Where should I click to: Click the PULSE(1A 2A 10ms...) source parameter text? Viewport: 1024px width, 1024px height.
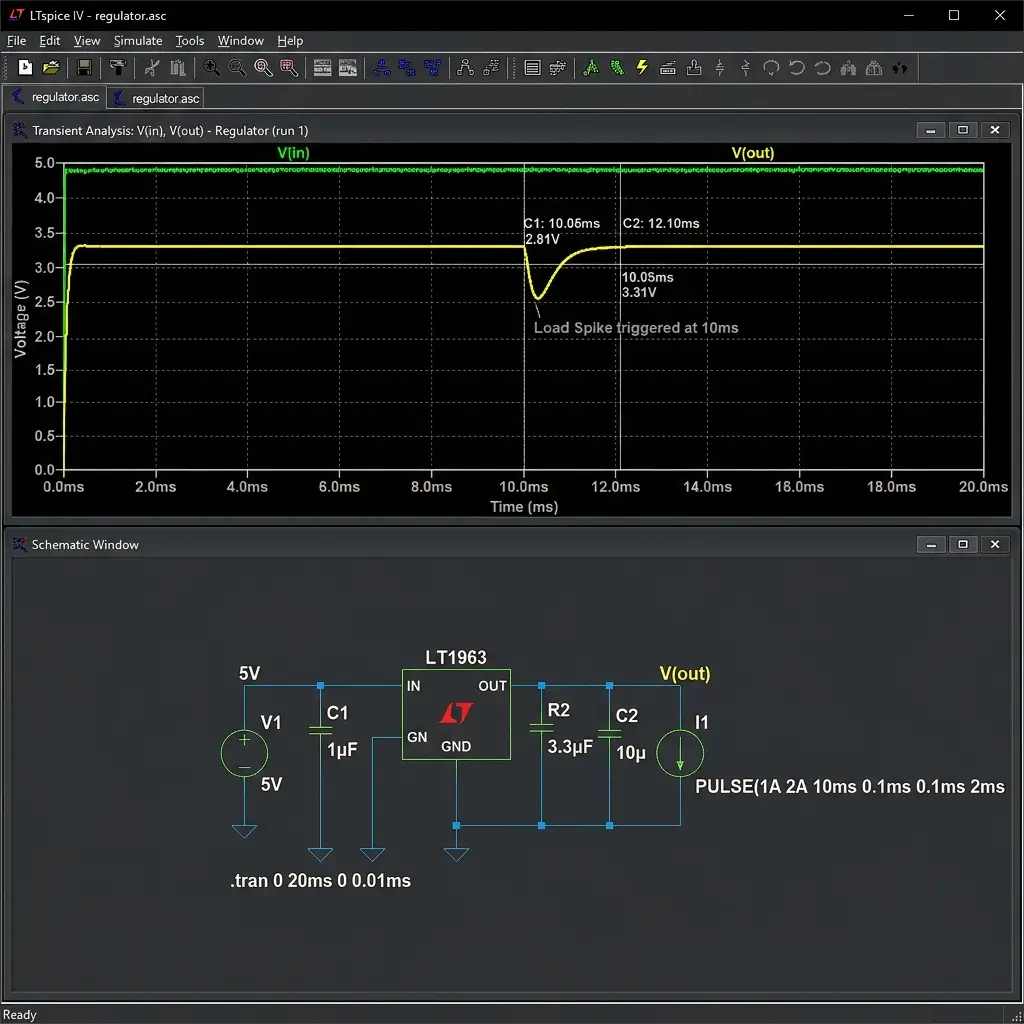[850, 786]
